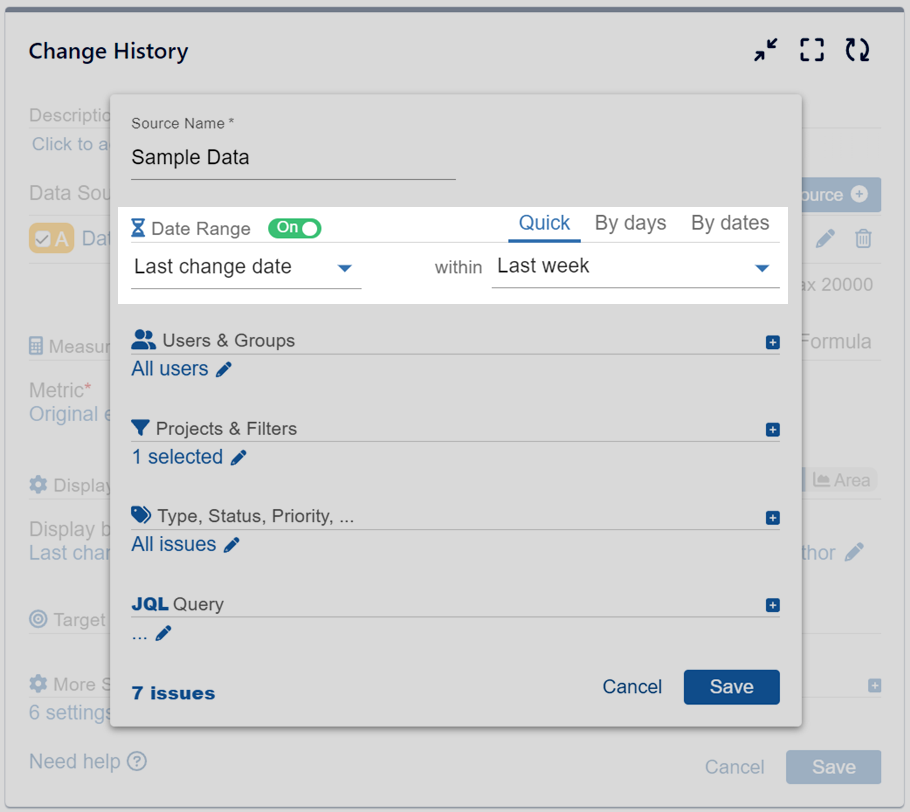This screenshot has height=812, width=910.
Task: Expand the Users & Groups section
Action: (772, 342)
